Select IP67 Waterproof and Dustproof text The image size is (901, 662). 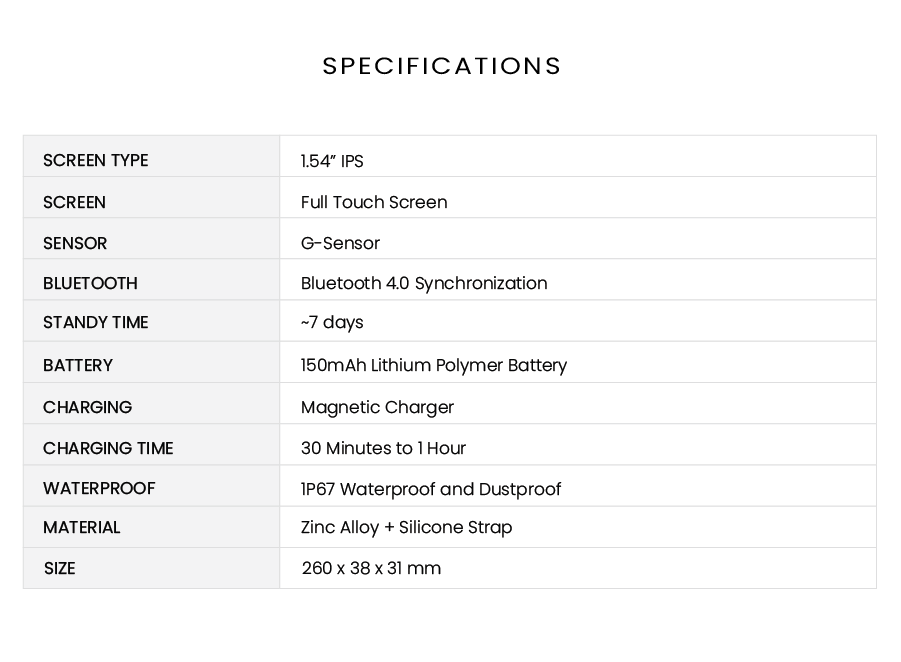click(x=431, y=489)
